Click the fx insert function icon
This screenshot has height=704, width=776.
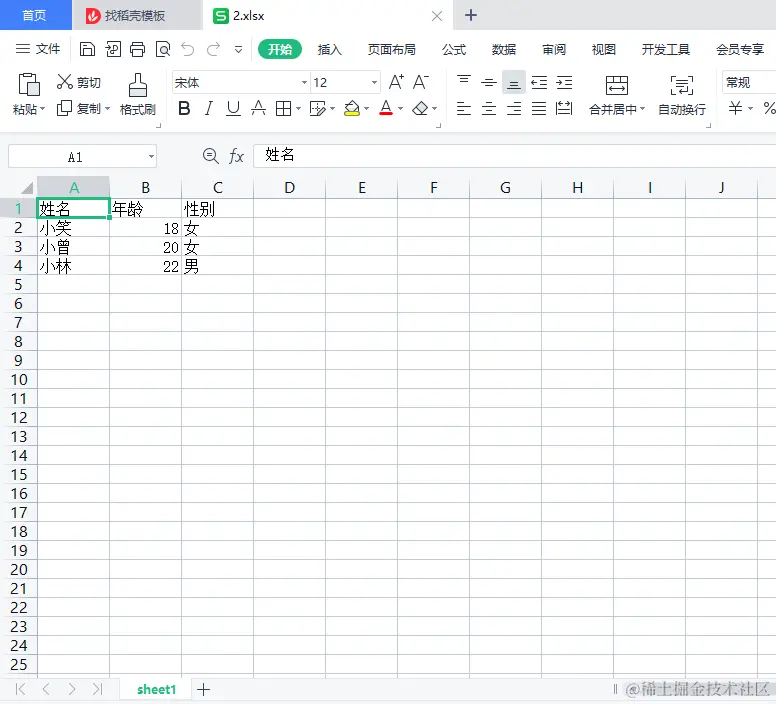click(236, 156)
